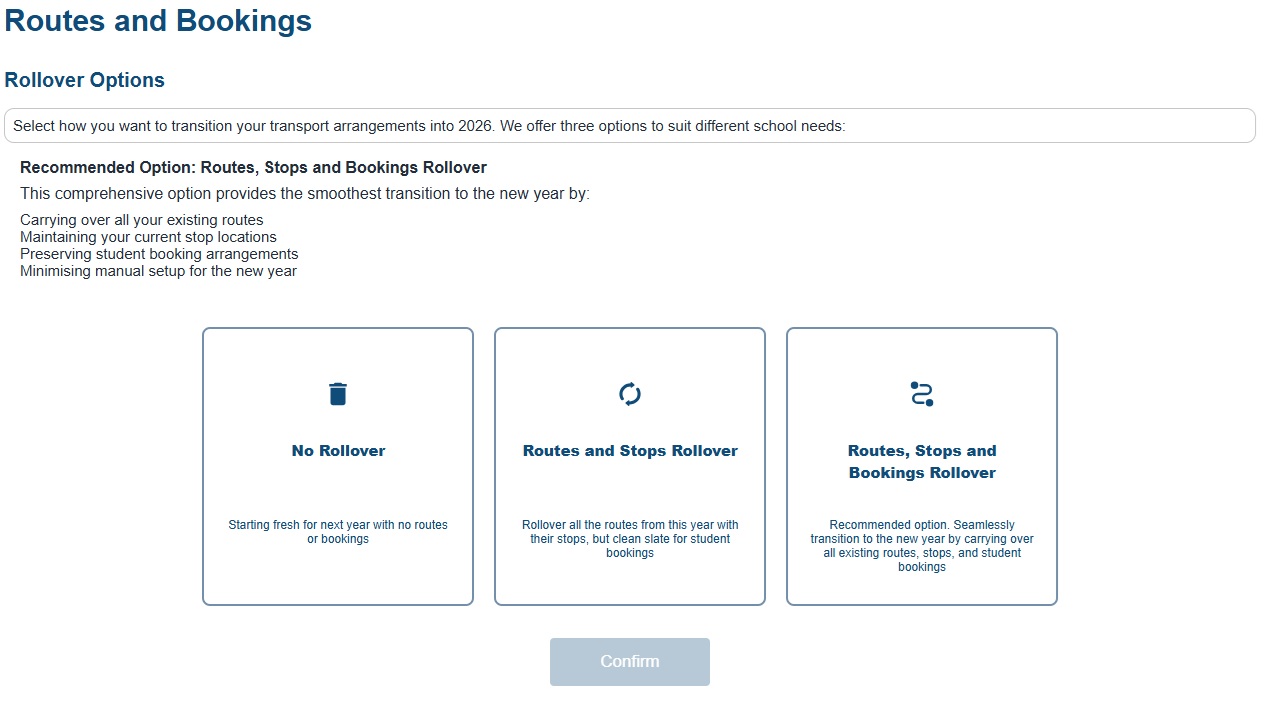The image size is (1279, 726).
Task: Click the Rollover Options subheading
Action: [85, 80]
